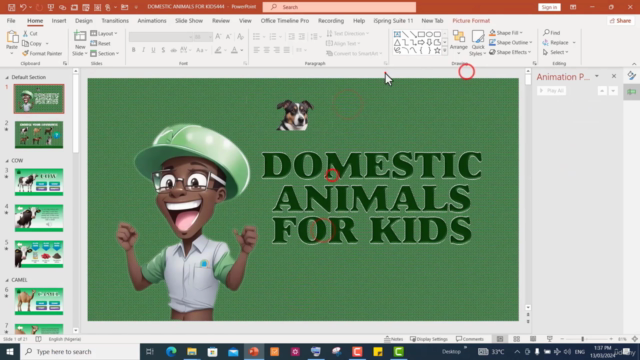Justify the paragraph text
This screenshot has height=360, width=640.
tap(287, 50)
